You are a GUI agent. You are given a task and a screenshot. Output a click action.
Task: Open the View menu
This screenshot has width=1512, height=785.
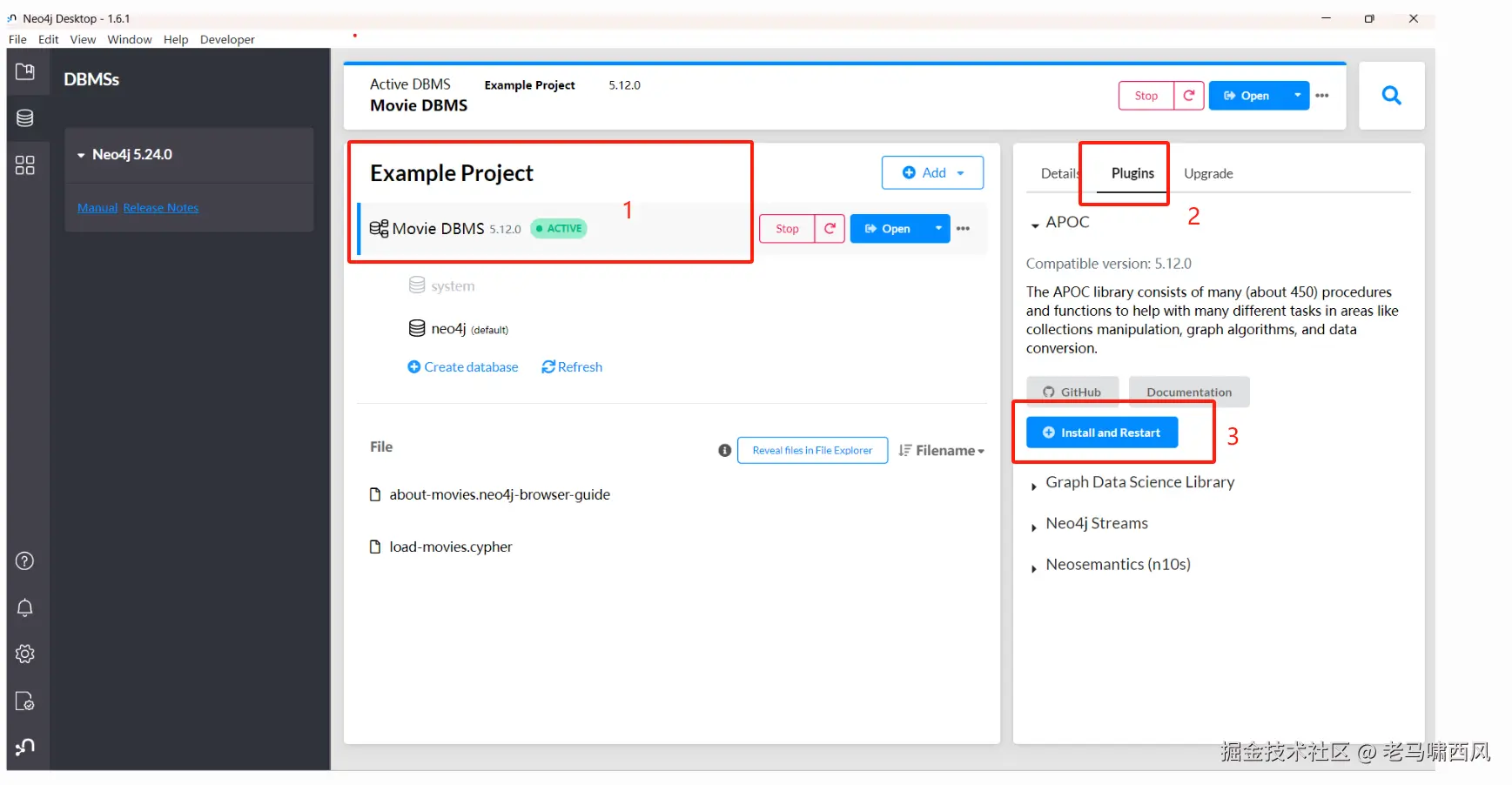coord(84,39)
